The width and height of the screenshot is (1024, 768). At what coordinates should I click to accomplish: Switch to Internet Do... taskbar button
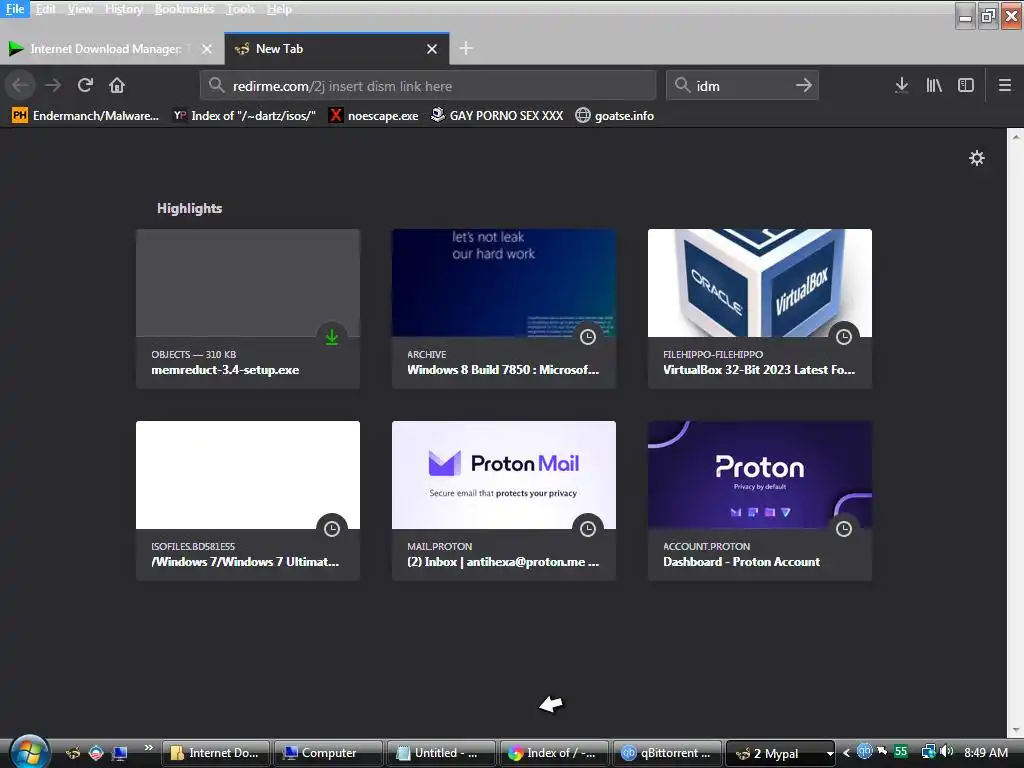(215, 753)
